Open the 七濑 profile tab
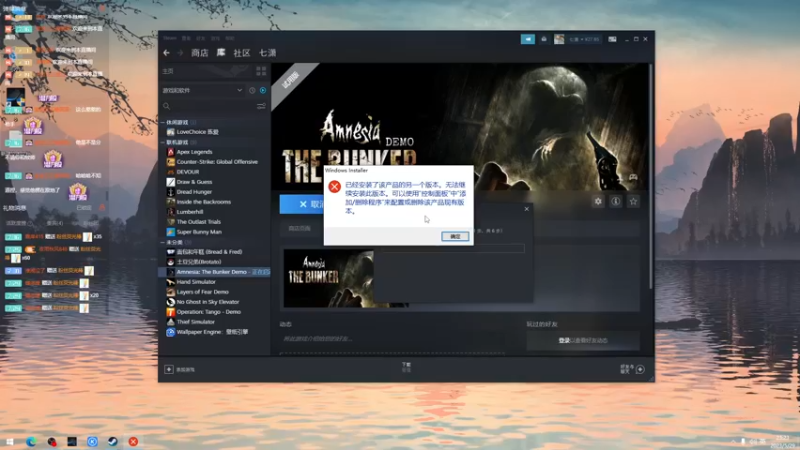The image size is (800, 450). (267, 53)
